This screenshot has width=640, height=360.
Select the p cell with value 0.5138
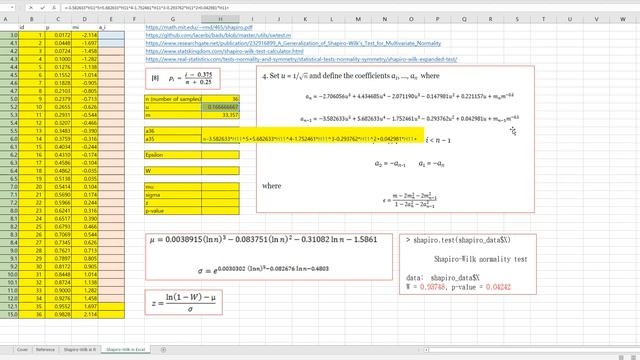[58, 179]
